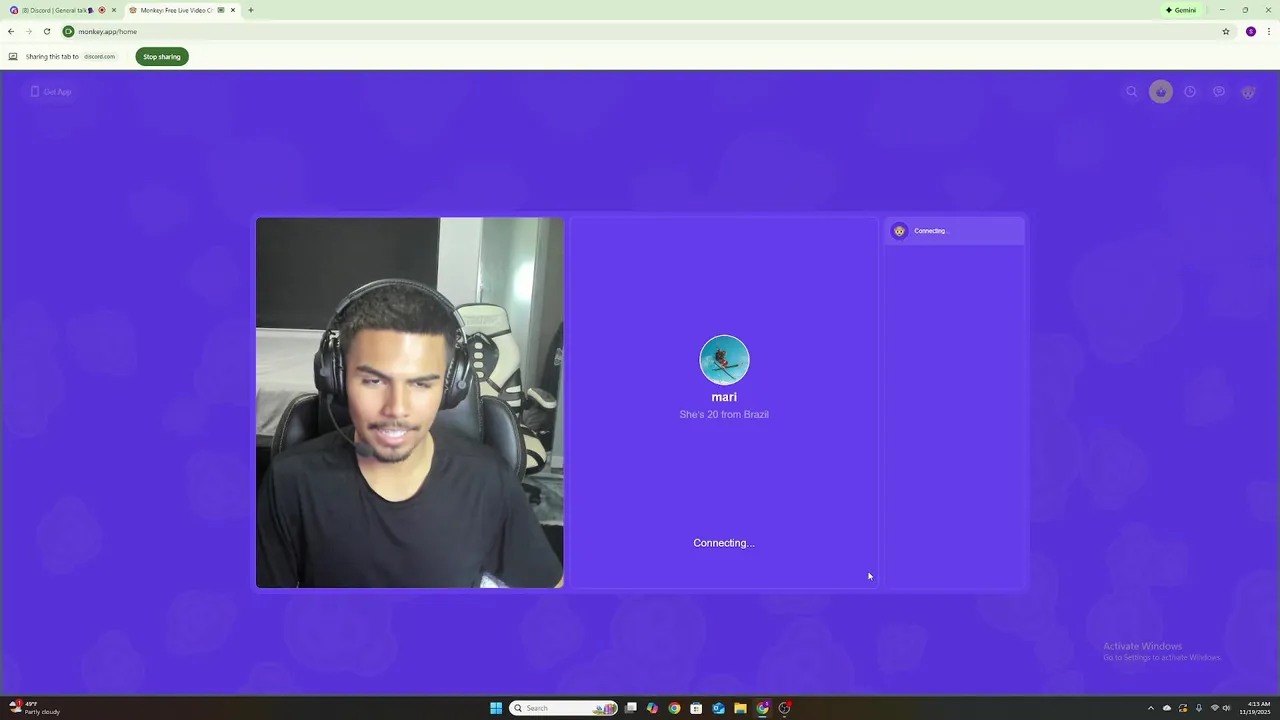Screen dimensions: 1280x720
Task: Click the central 'Connecting...' status text
Action: (x=724, y=543)
